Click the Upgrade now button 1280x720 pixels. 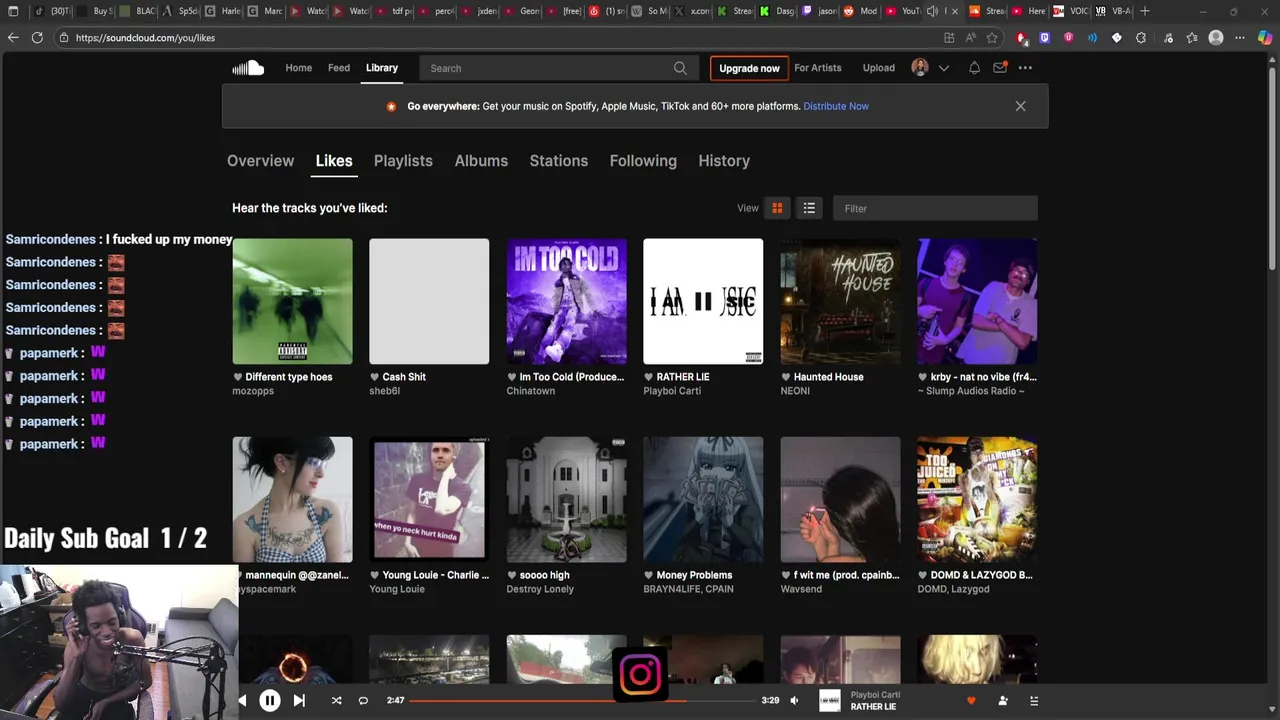pyautogui.click(x=749, y=68)
